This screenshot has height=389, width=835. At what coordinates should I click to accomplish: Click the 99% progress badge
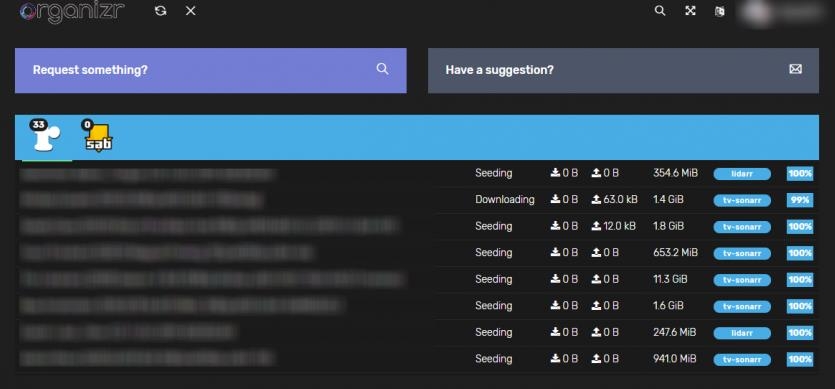point(800,200)
